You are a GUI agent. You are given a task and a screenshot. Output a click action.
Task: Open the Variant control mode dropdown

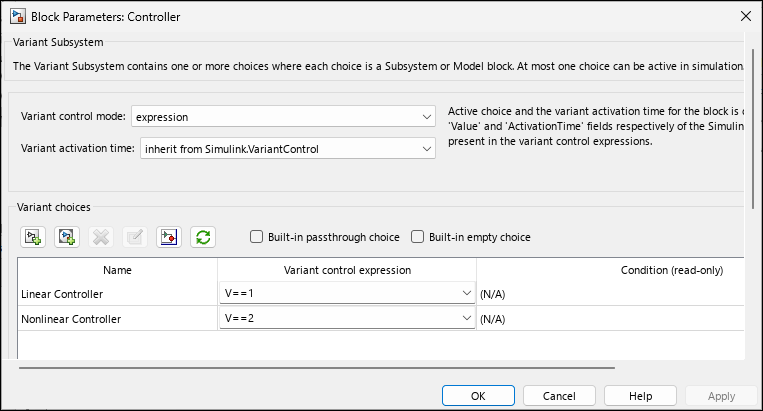283,117
